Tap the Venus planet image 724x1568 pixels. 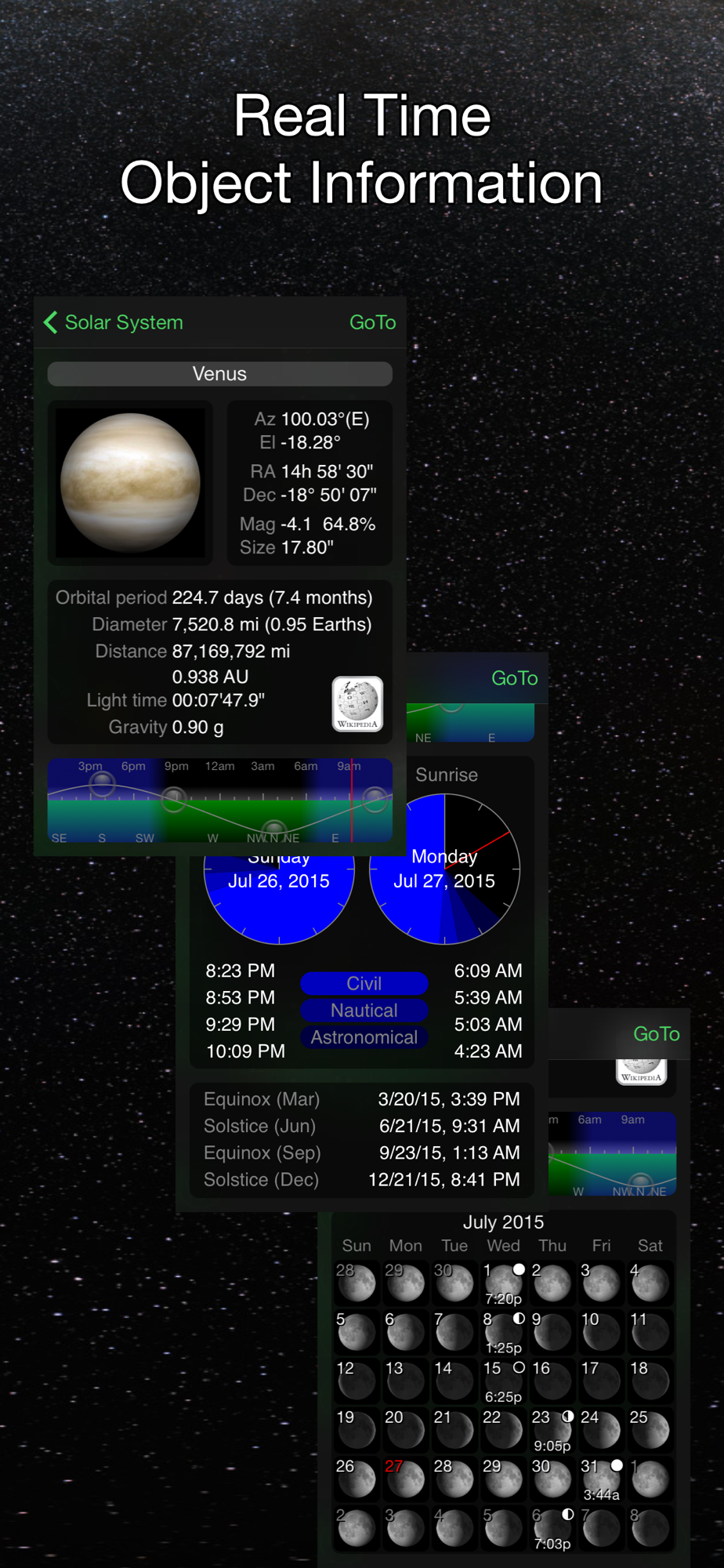(131, 483)
